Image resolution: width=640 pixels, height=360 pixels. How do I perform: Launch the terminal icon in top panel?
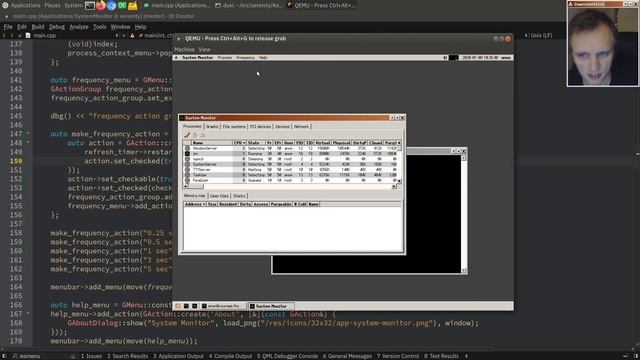point(90,5)
